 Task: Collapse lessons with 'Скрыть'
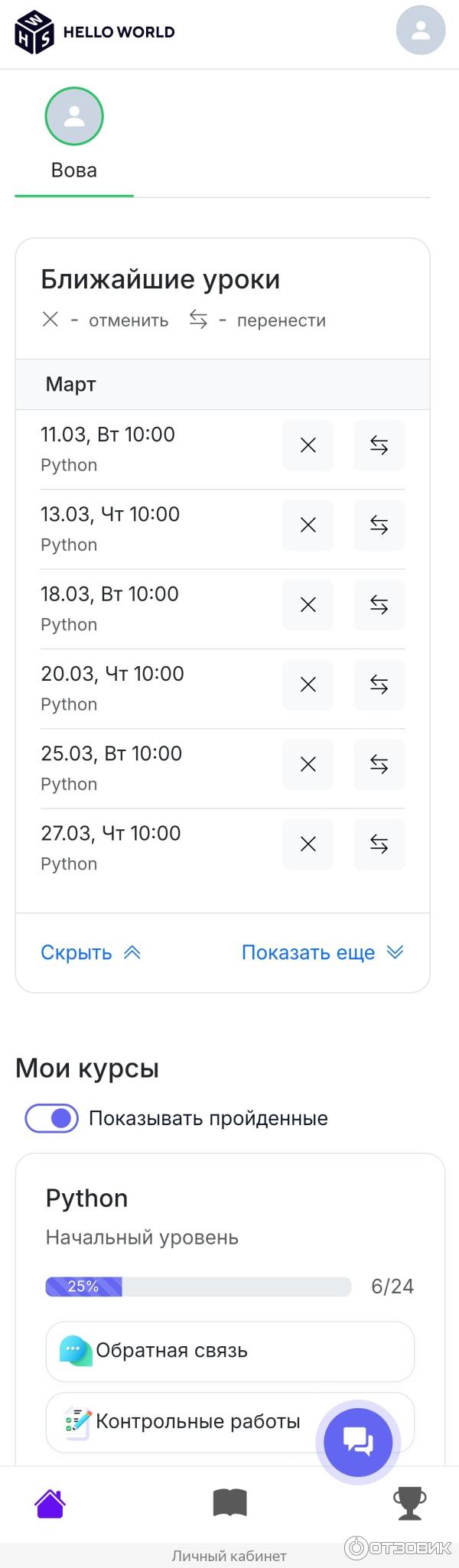coord(90,952)
